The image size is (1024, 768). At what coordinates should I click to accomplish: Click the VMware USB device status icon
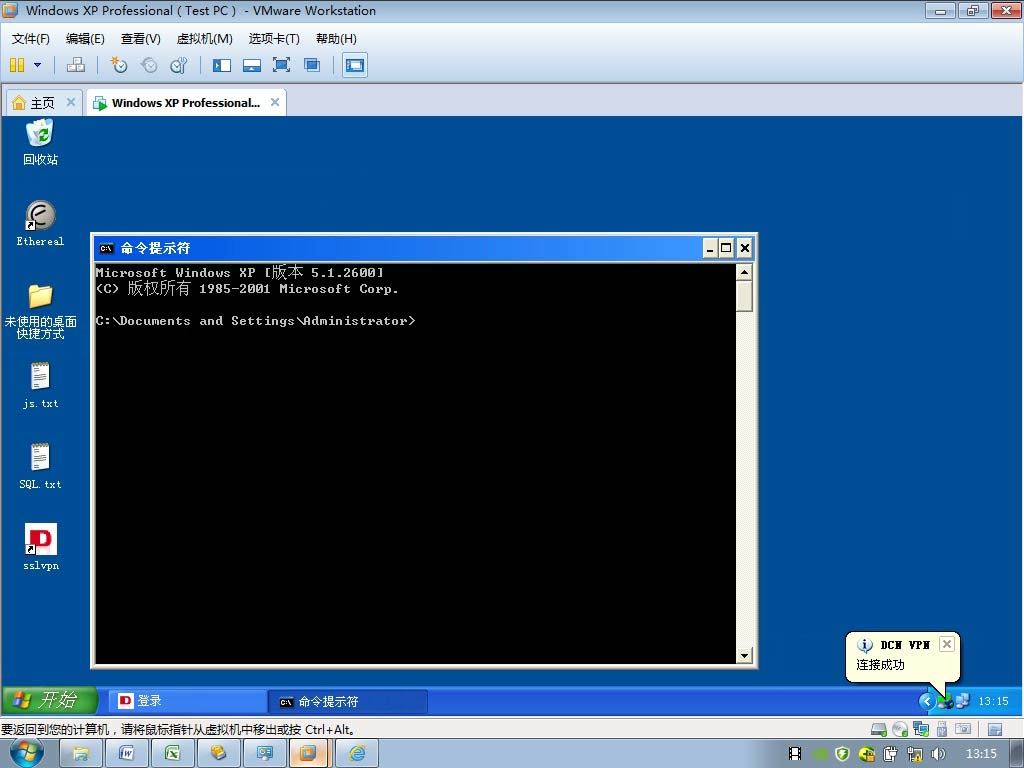tap(942, 729)
